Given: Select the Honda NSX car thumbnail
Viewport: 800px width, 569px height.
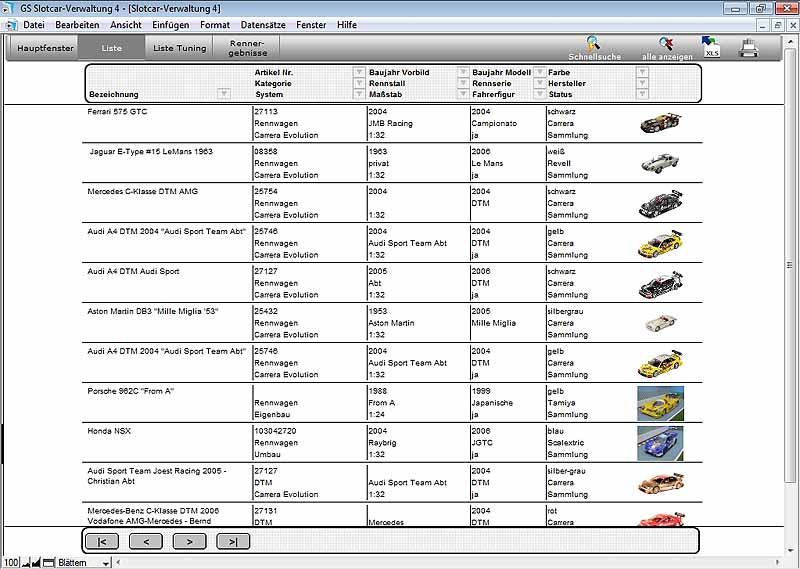Looking at the screenshot, I should pyautogui.click(x=660, y=443).
